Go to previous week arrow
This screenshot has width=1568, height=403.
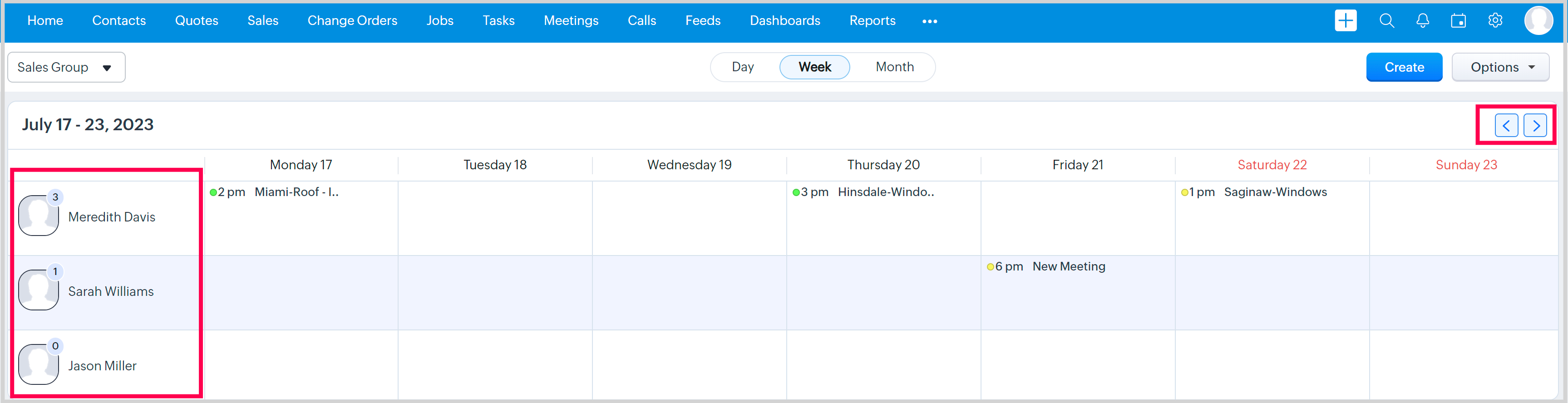1506,126
